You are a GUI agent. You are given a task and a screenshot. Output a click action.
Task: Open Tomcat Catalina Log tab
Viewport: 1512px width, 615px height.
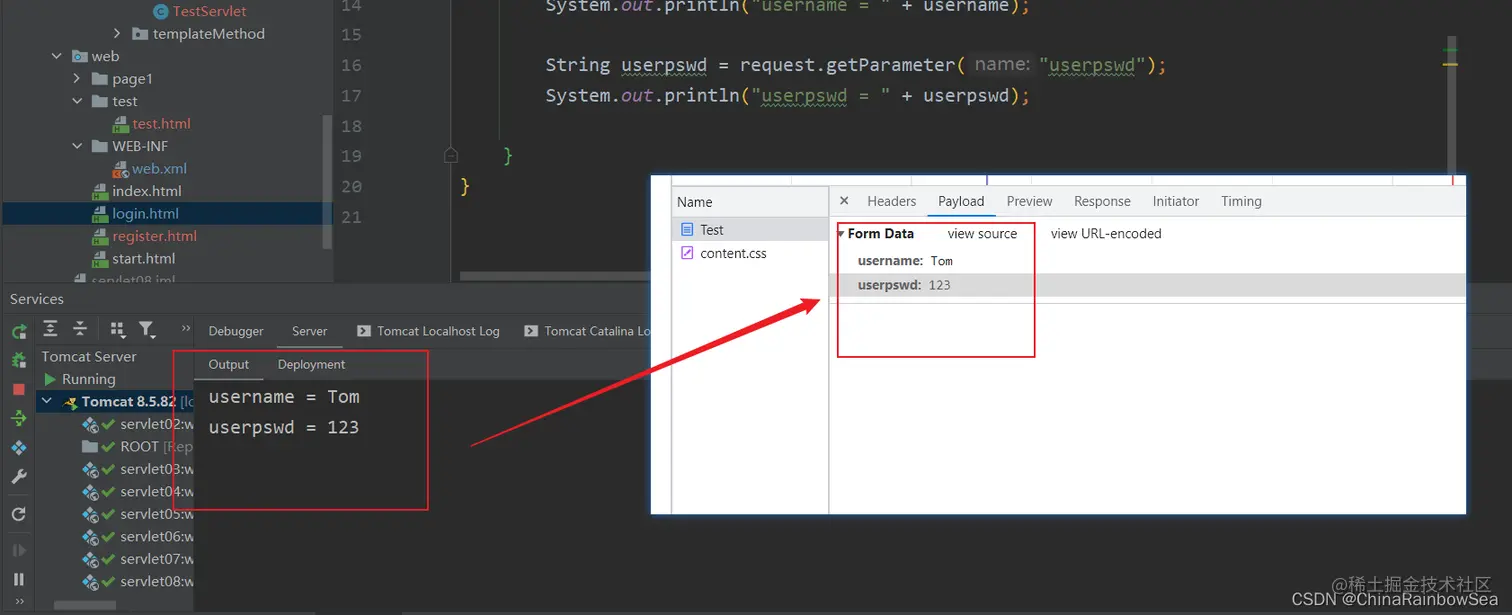pyautogui.click(x=588, y=331)
